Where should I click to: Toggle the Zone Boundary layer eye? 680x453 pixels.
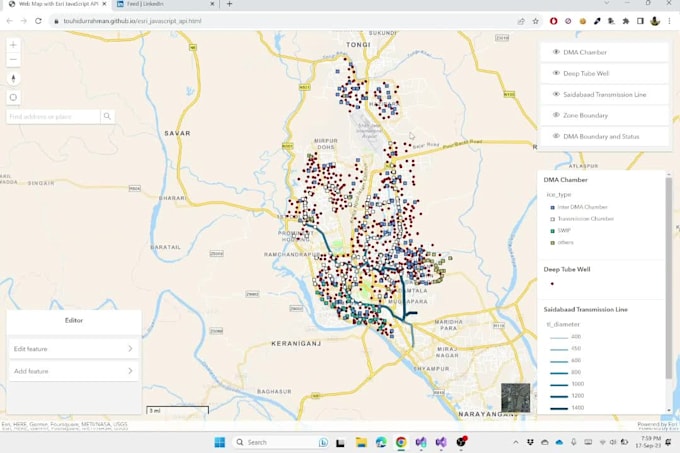coord(556,115)
